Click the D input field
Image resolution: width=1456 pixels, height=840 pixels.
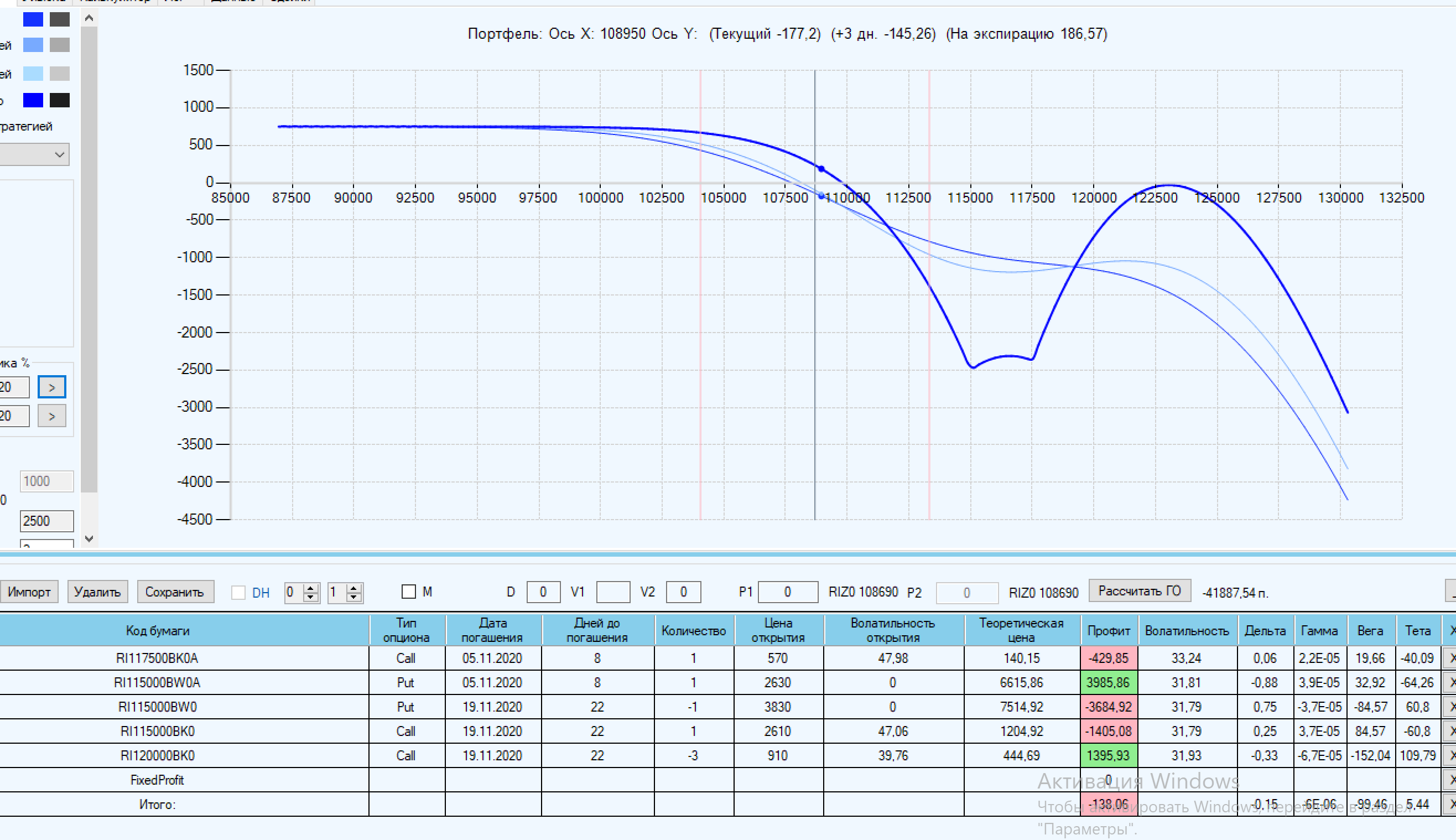[x=543, y=592]
